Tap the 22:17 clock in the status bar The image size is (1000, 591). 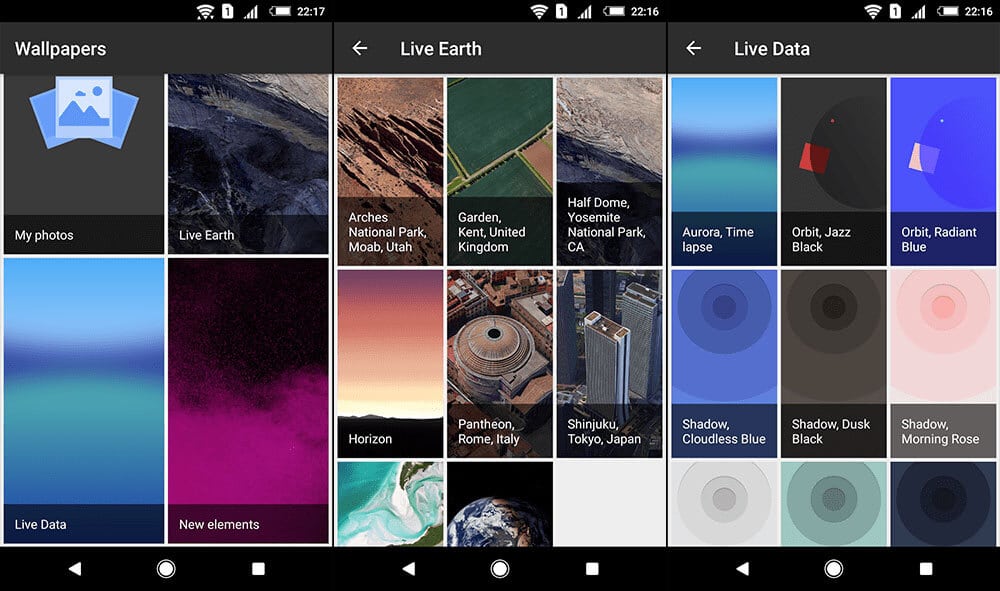(x=311, y=11)
